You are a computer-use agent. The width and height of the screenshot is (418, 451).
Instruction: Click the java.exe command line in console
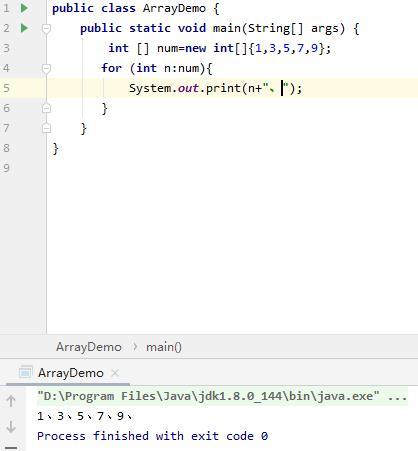click(x=208, y=396)
